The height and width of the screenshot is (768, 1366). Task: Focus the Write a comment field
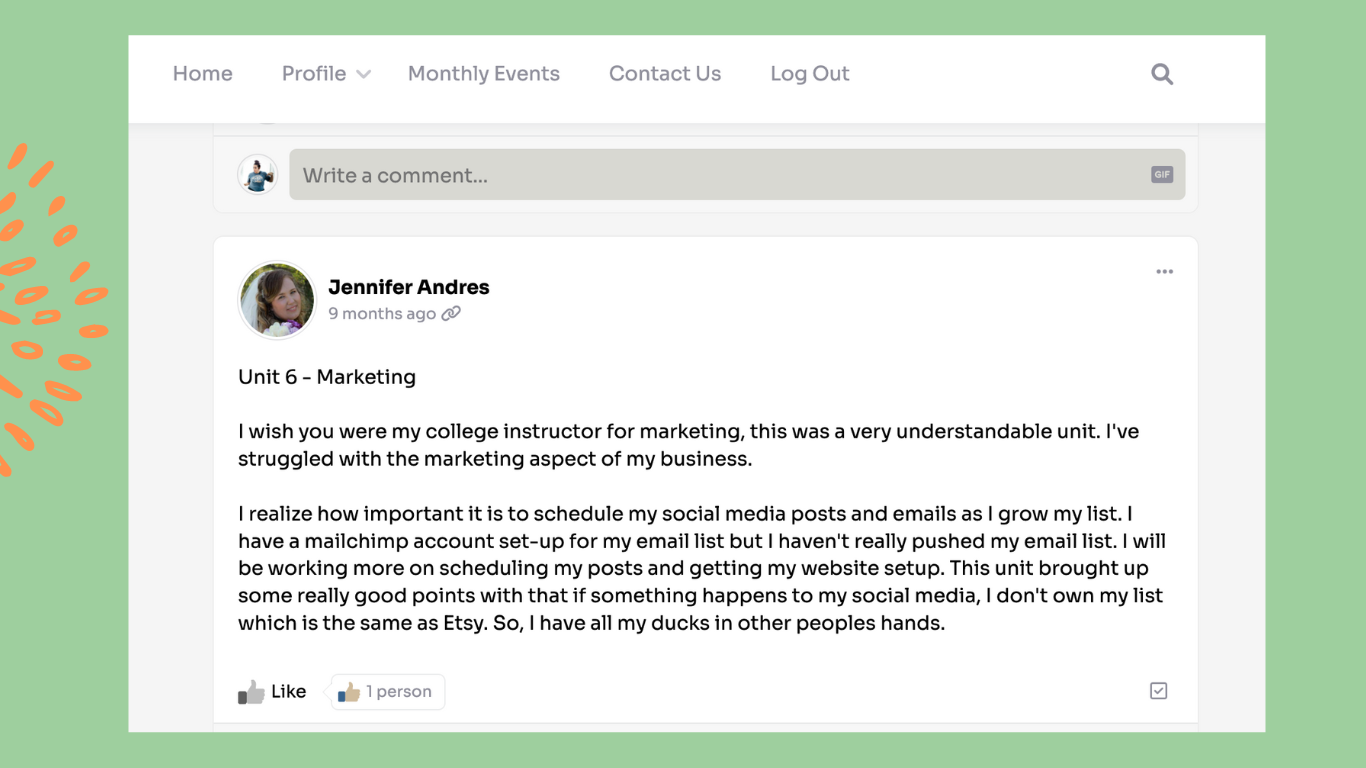(x=737, y=175)
